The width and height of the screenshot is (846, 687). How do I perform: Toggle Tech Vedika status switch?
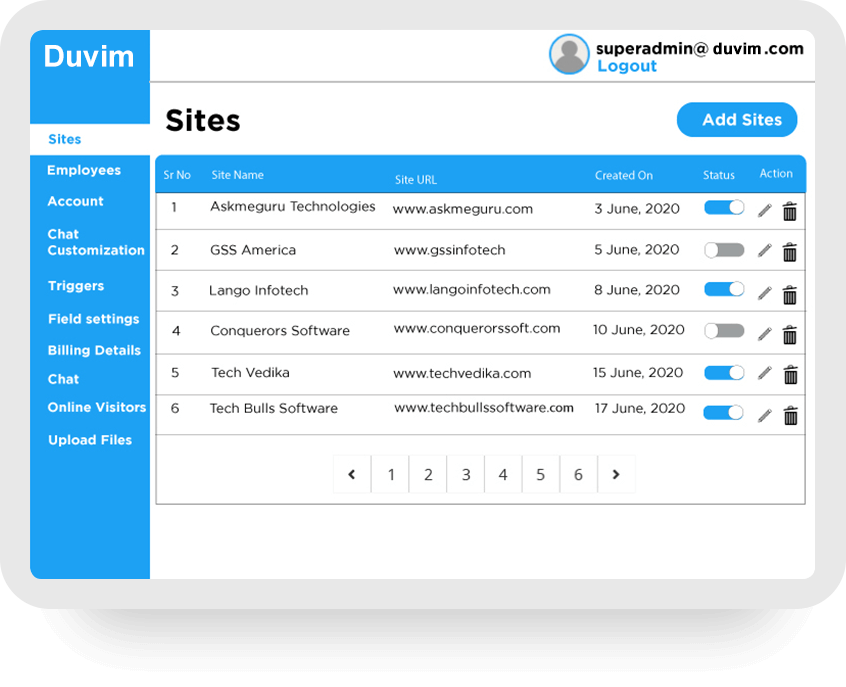724,372
